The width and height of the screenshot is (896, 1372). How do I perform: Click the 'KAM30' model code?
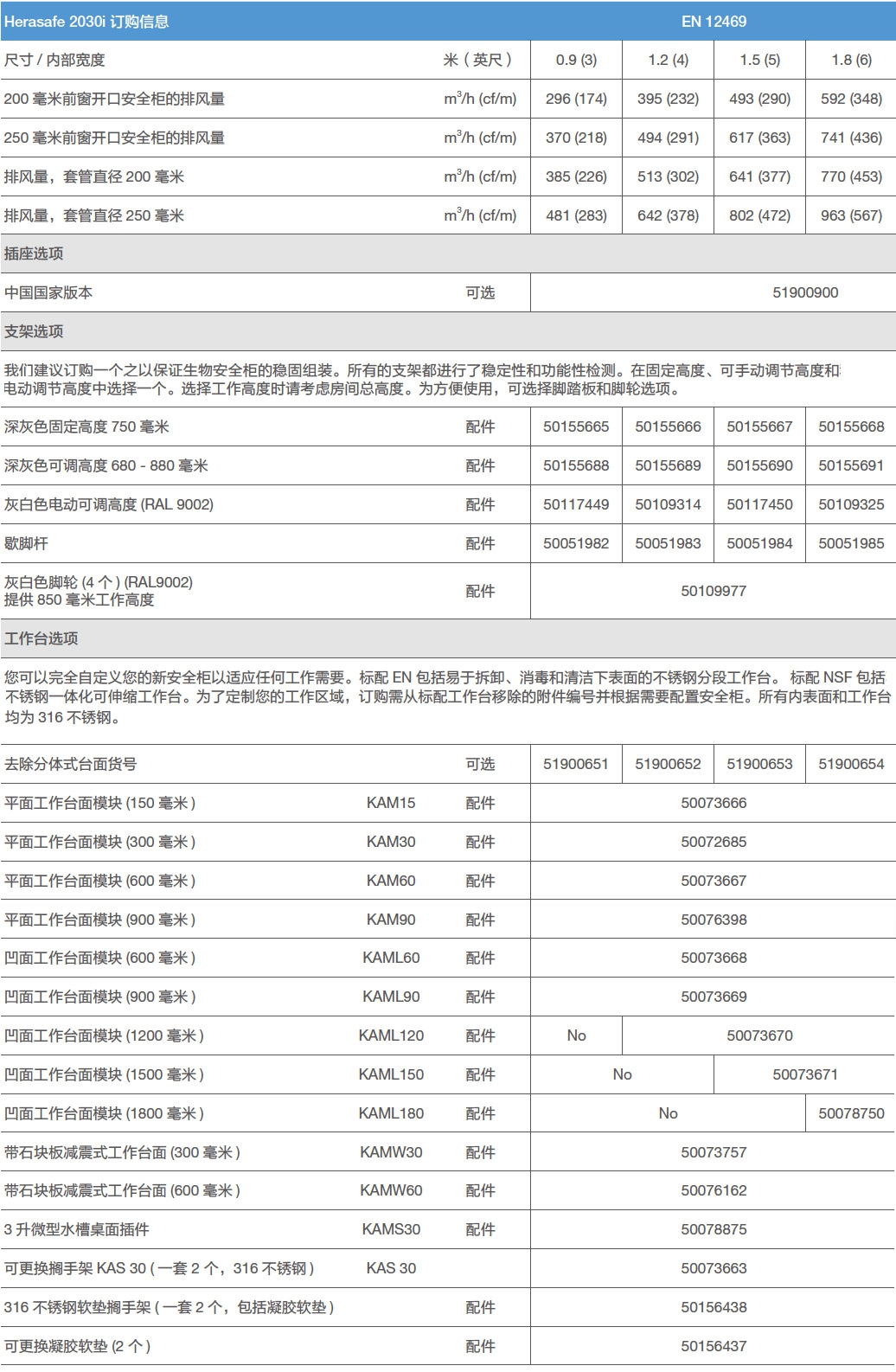tap(391, 842)
